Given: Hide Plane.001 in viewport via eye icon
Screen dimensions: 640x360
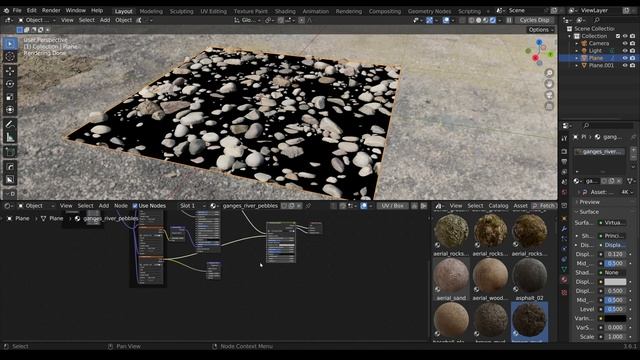Looking at the screenshot, I should pos(625,65).
